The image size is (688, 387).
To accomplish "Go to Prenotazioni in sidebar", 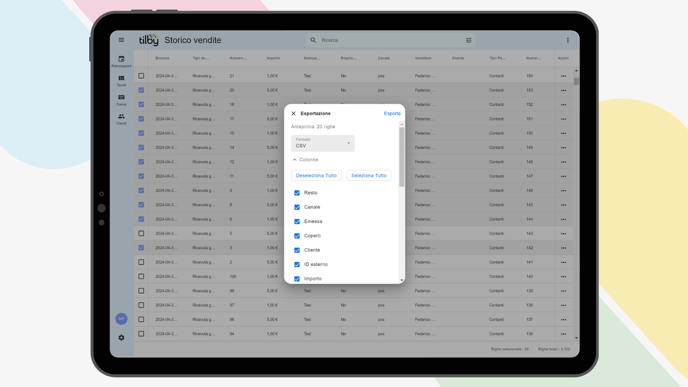I will tap(122, 61).
